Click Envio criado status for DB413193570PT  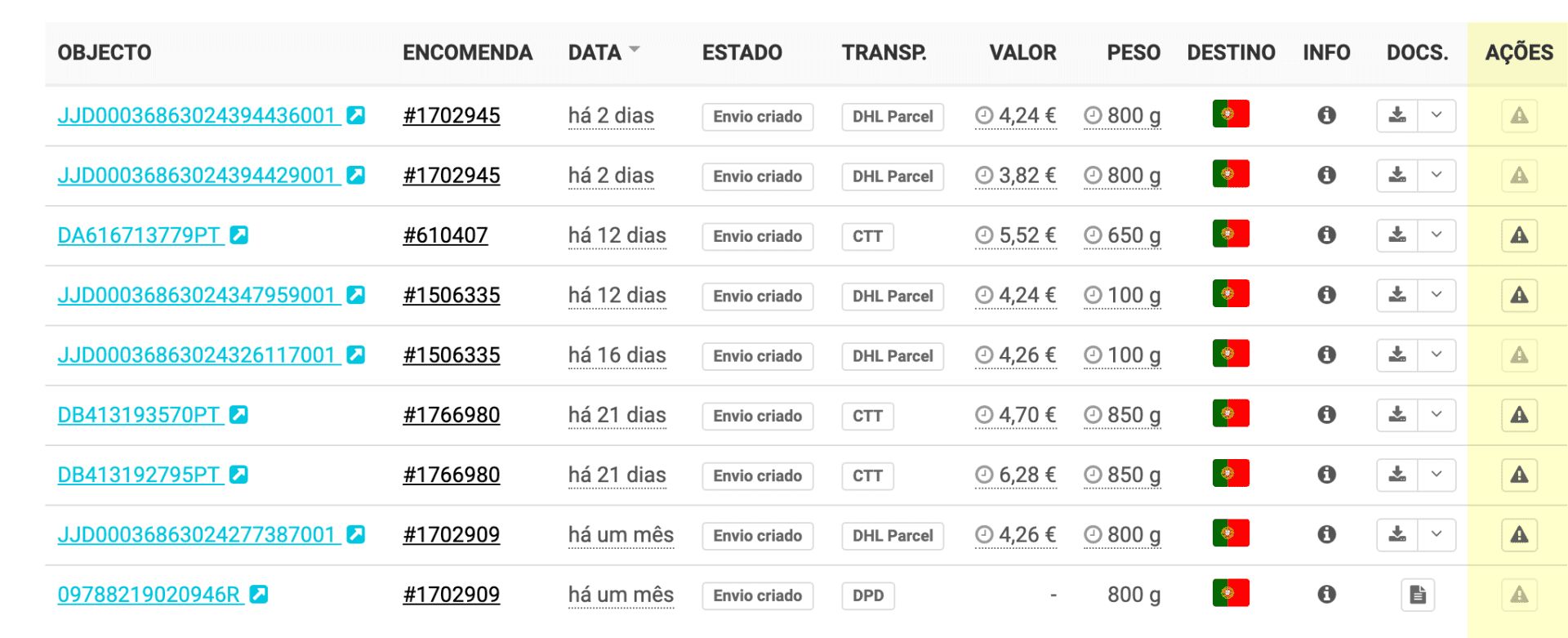757,416
